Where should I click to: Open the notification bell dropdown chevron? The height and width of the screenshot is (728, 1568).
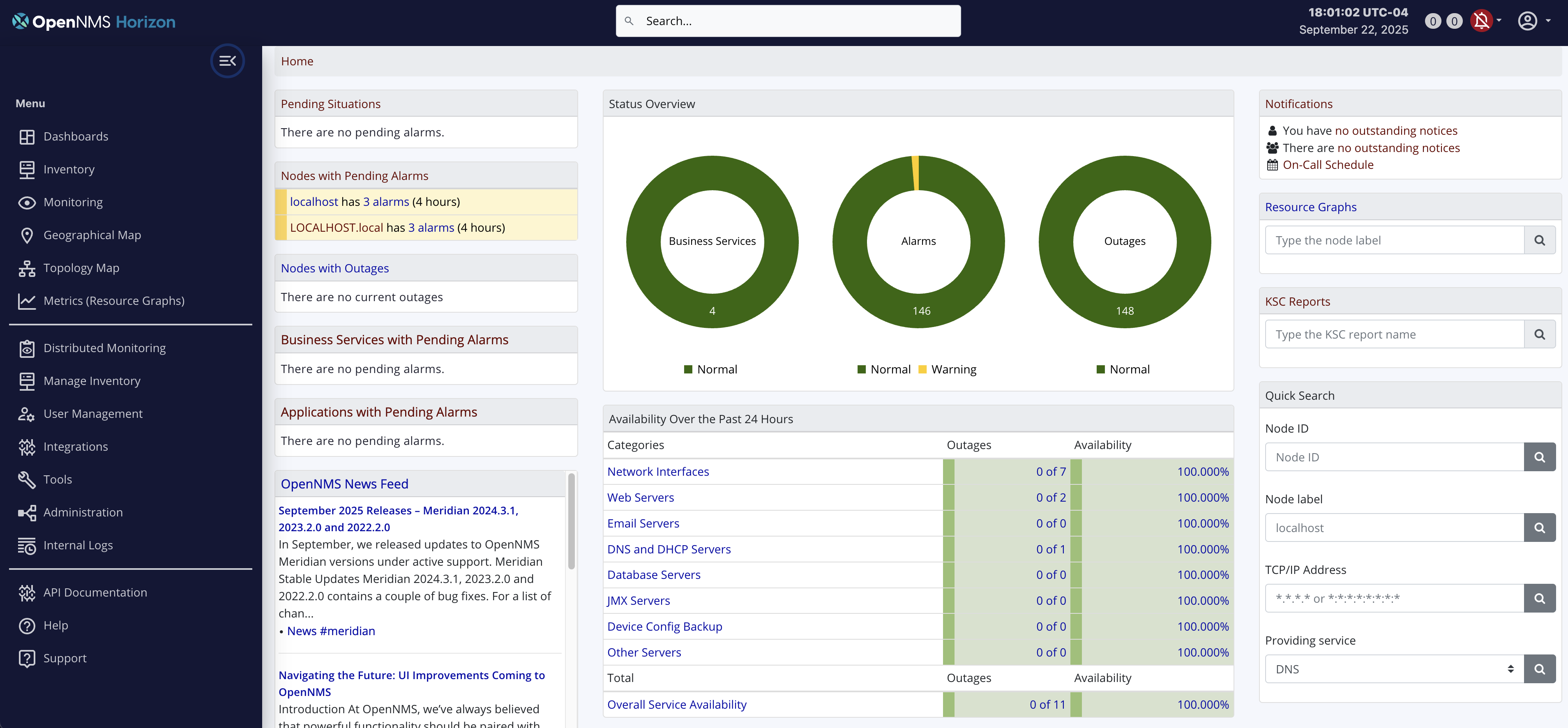tap(1499, 21)
